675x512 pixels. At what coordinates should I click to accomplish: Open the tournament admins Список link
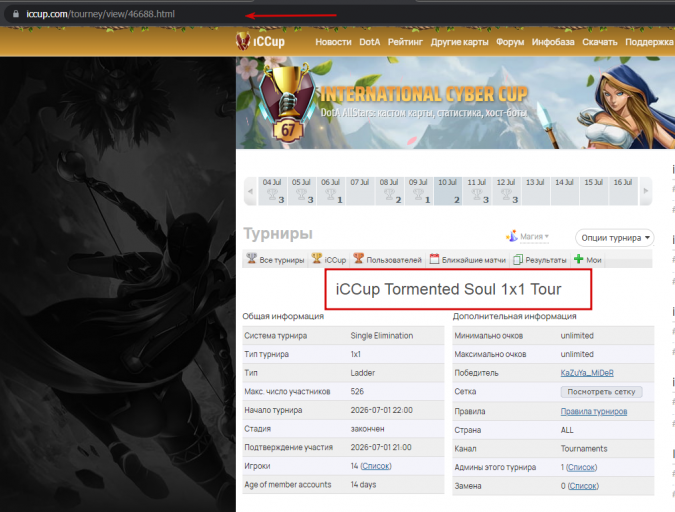(x=581, y=467)
